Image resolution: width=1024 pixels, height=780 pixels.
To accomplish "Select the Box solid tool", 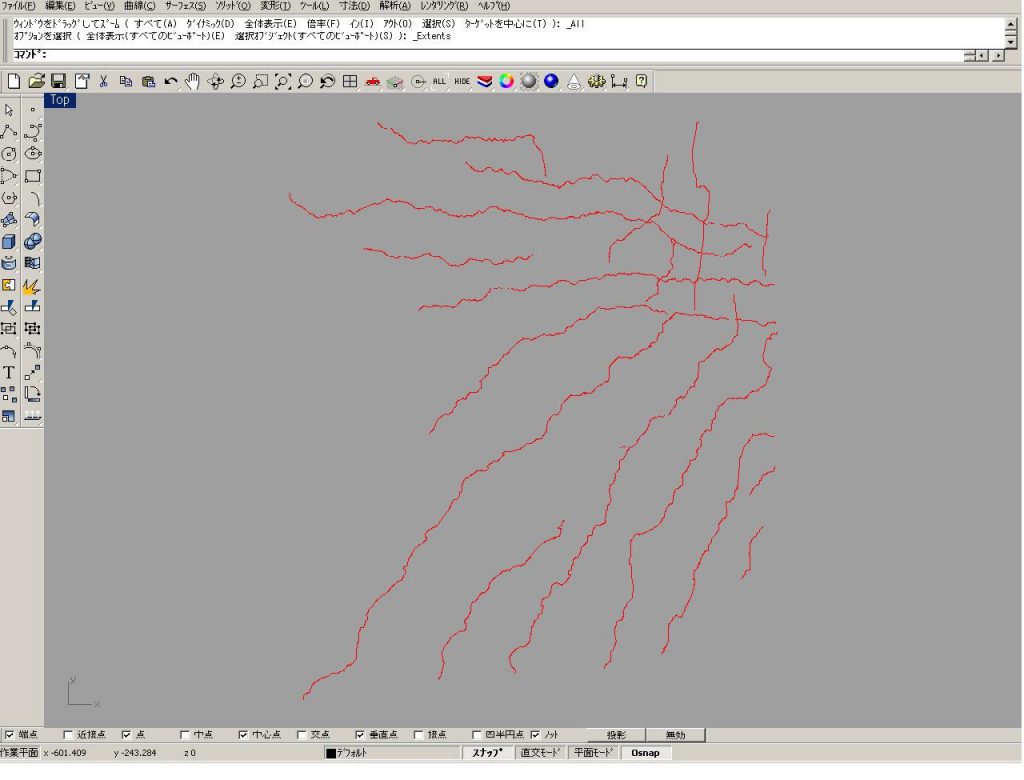I will click(9, 242).
